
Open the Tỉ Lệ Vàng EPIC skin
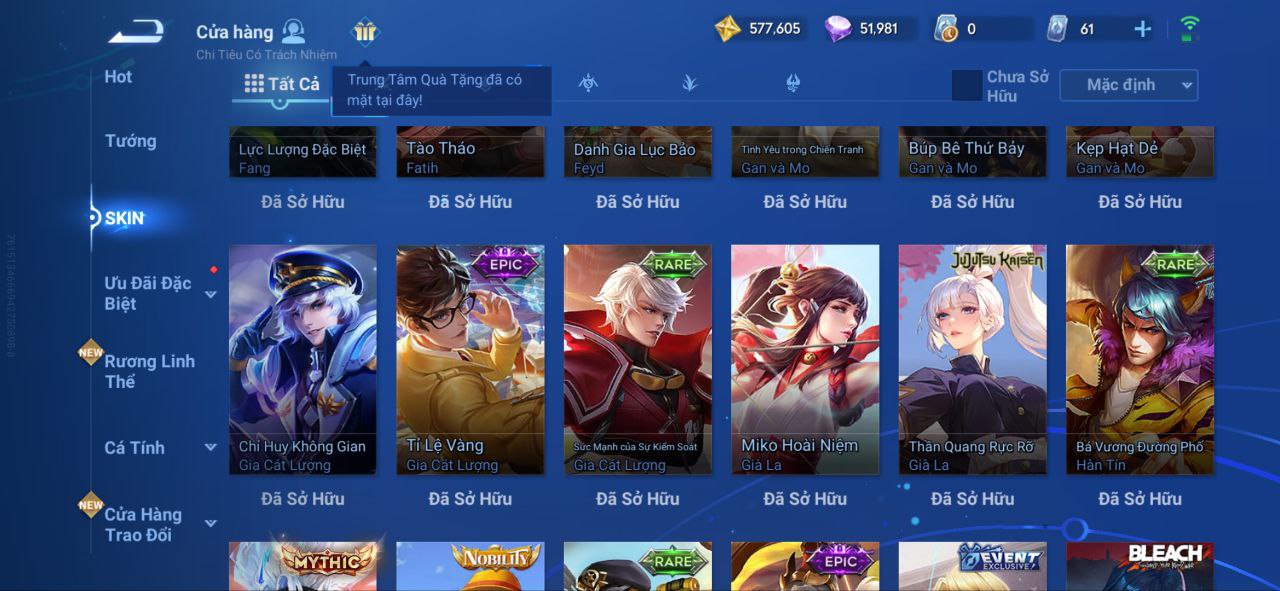click(x=470, y=359)
